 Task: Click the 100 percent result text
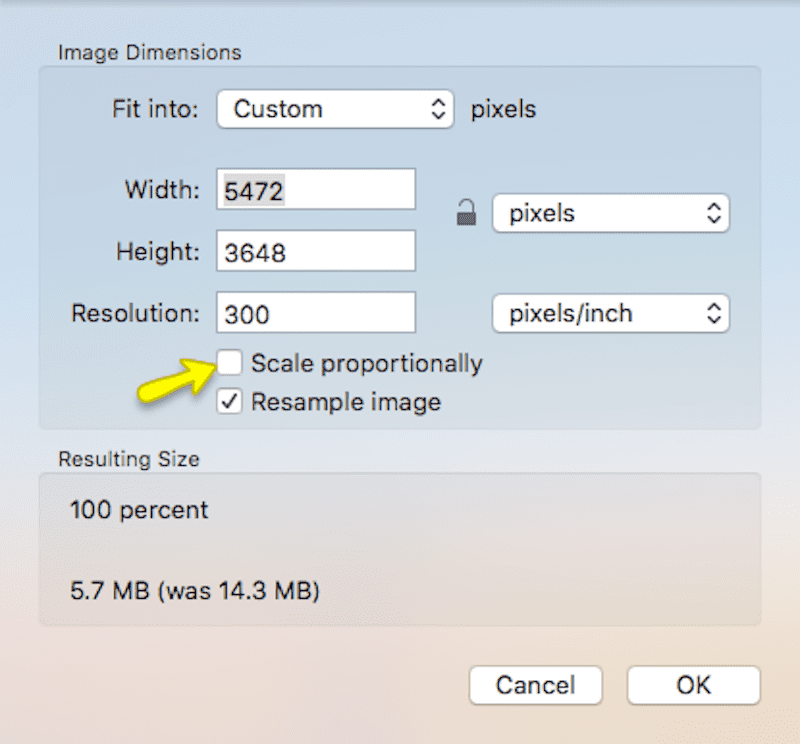point(139,510)
